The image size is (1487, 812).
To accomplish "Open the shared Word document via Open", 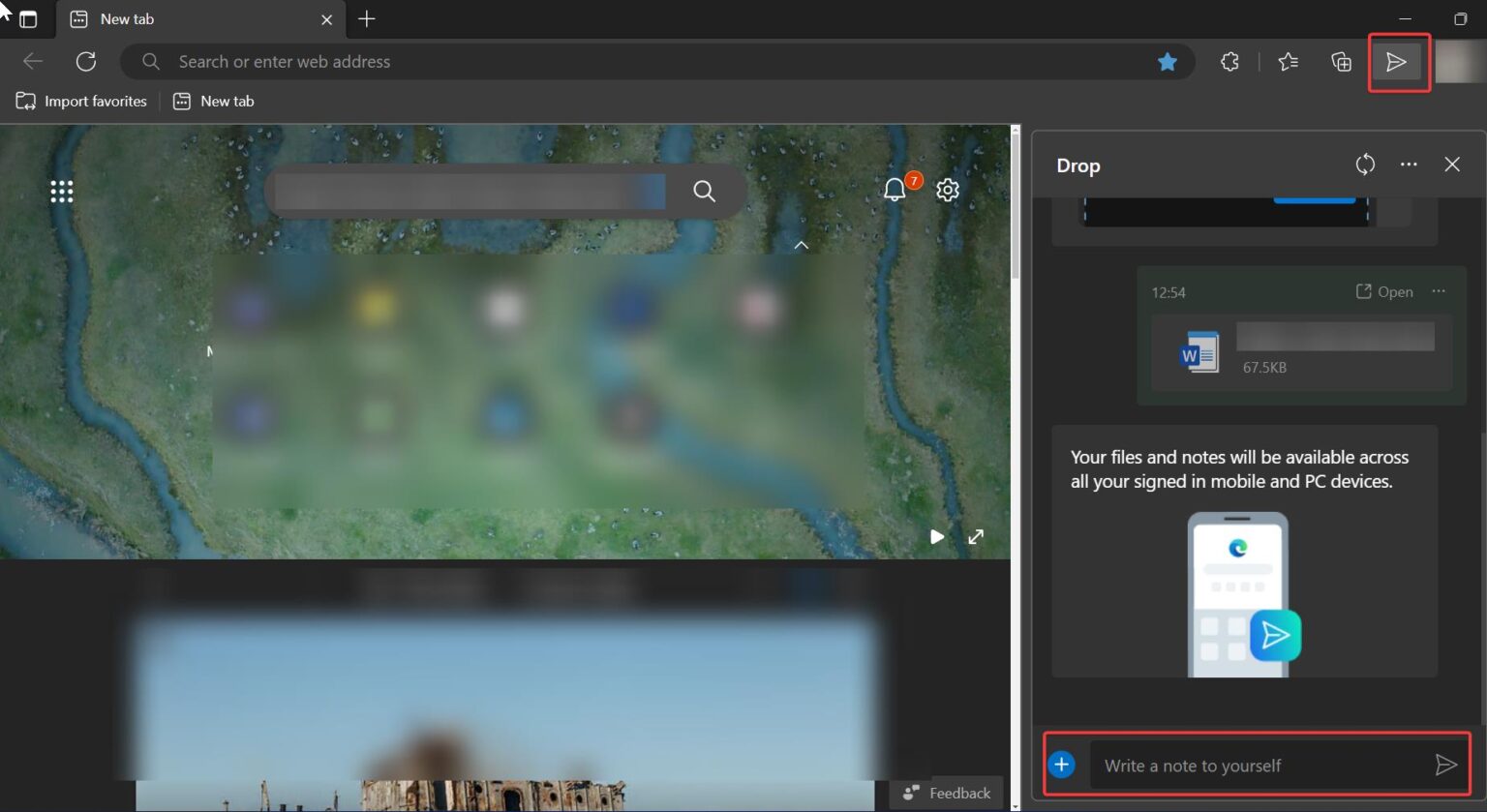I will (1384, 291).
